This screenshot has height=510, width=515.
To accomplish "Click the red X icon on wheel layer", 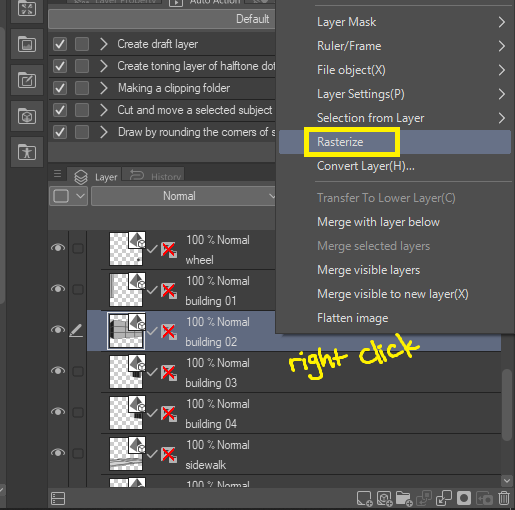I will (x=169, y=250).
